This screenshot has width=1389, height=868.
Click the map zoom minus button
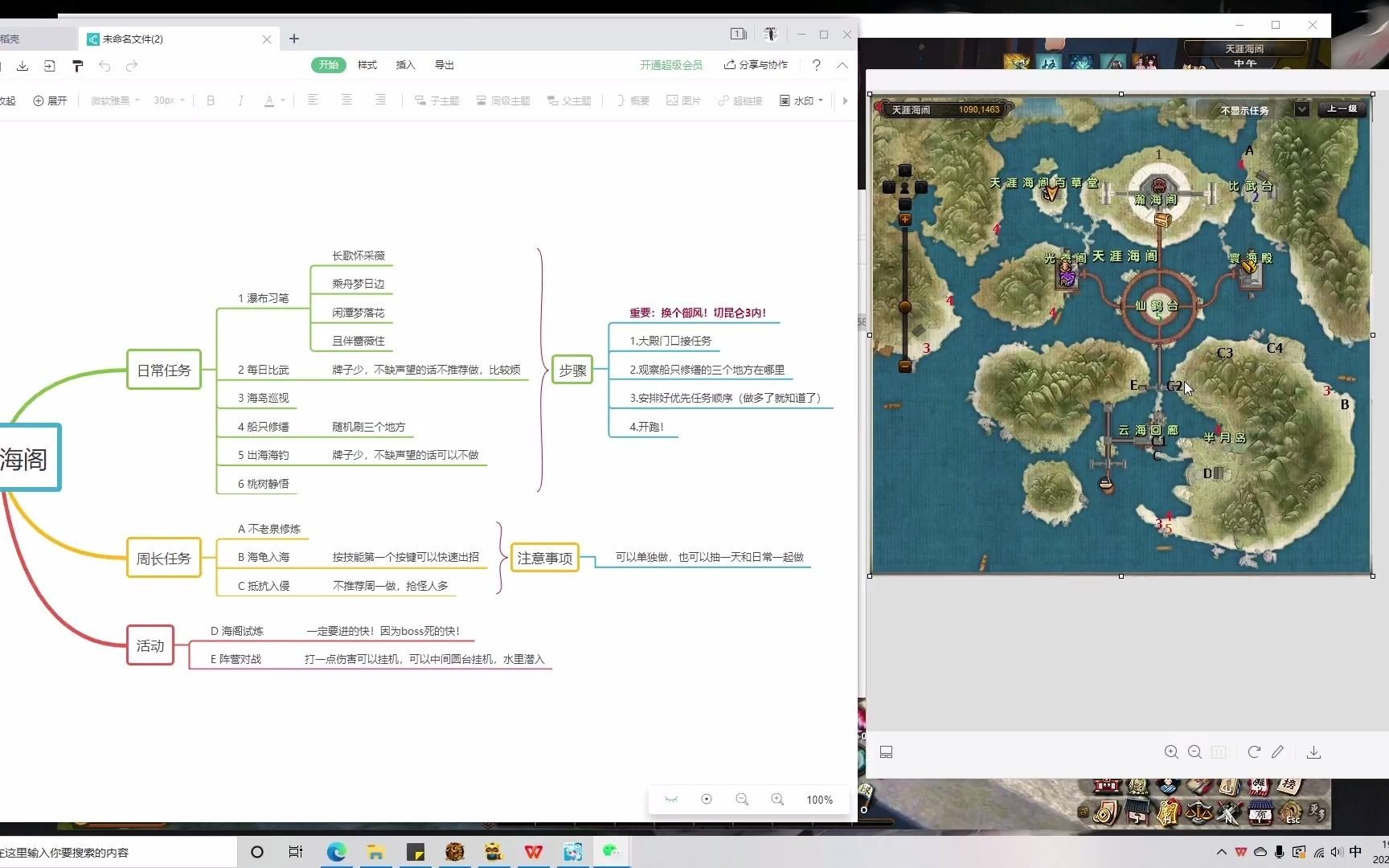[x=905, y=366]
